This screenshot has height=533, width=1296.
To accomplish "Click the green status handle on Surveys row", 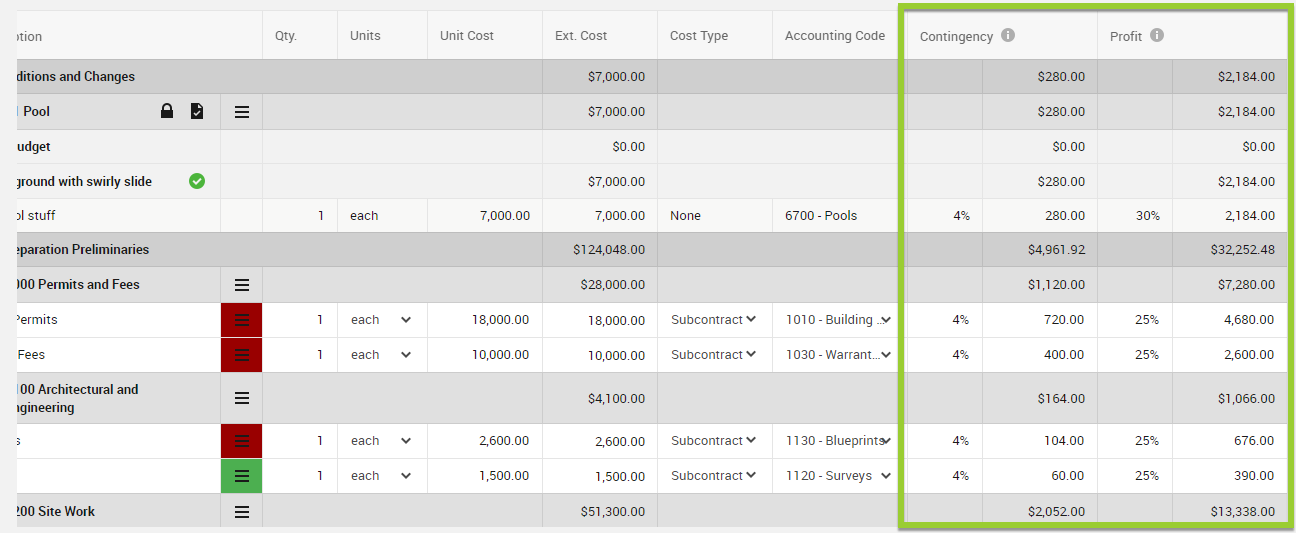I will tap(242, 476).
